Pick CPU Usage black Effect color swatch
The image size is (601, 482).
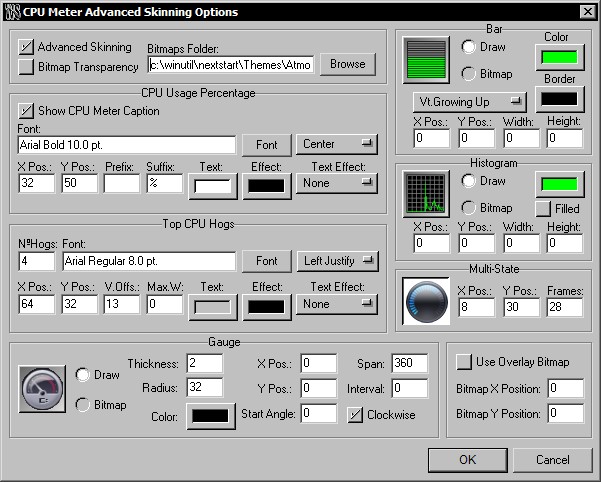coord(267,187)
